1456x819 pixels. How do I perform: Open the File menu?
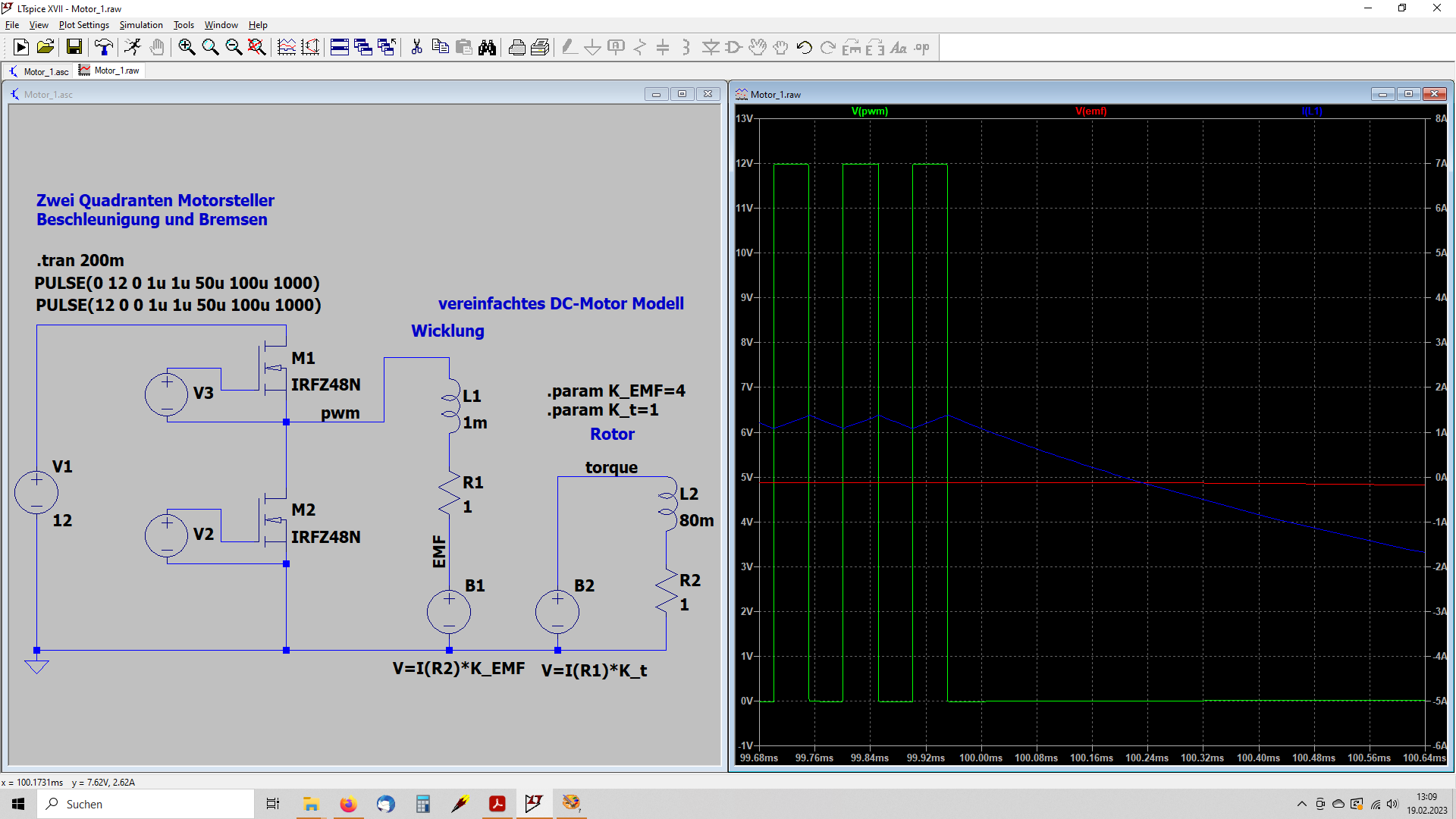click(x=12, y=25)
